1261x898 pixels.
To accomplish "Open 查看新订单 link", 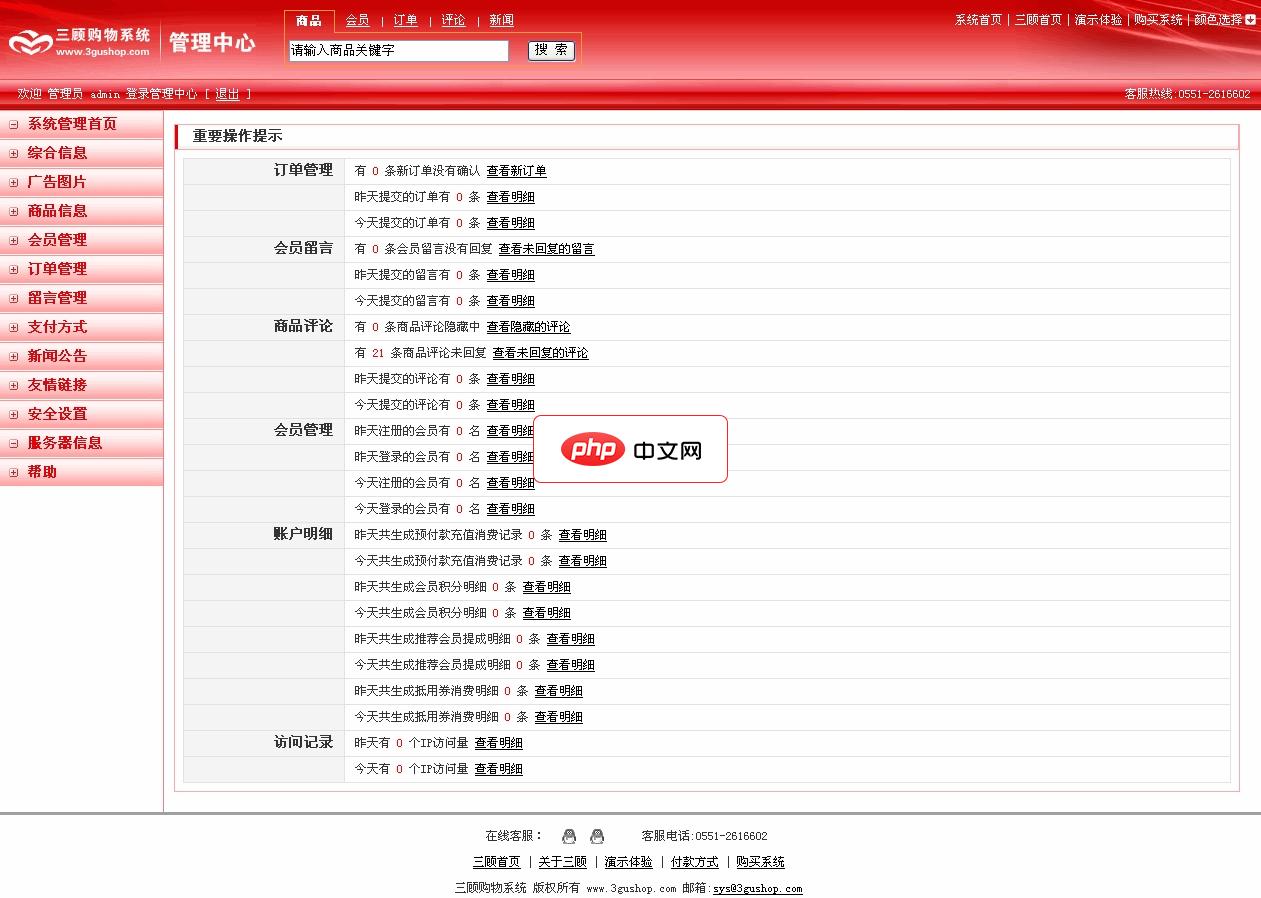I will click(516, 171).
